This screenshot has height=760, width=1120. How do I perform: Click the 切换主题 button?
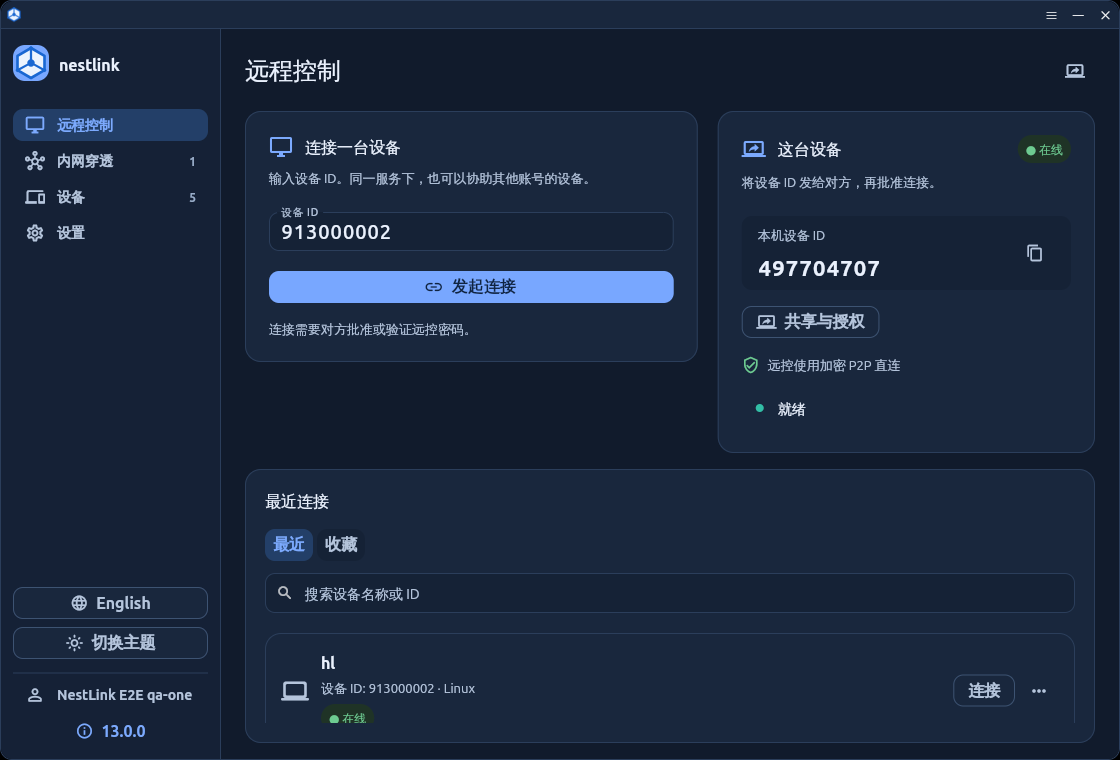(x=110, y=643)
